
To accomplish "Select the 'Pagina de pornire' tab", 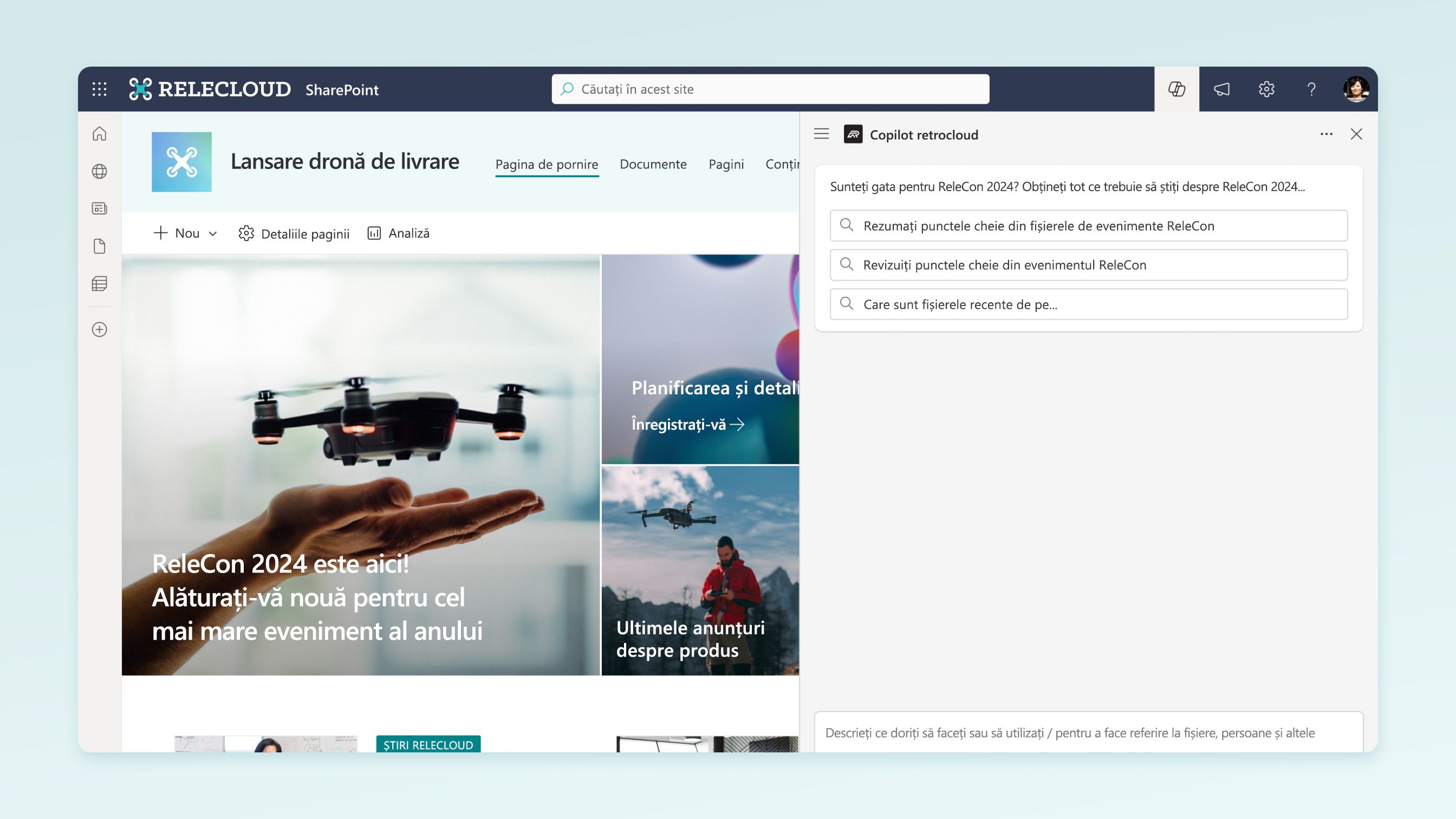I will point(547,163).
